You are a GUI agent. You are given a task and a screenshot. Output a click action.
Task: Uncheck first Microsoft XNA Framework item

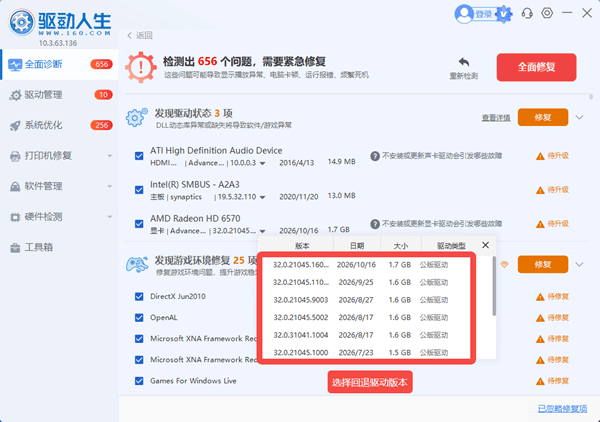139,339
